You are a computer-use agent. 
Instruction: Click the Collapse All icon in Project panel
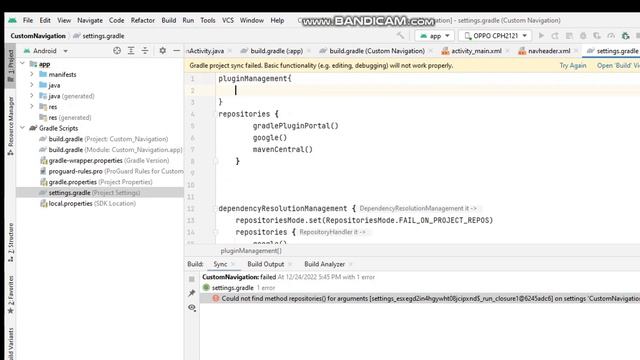coord(145,51)
